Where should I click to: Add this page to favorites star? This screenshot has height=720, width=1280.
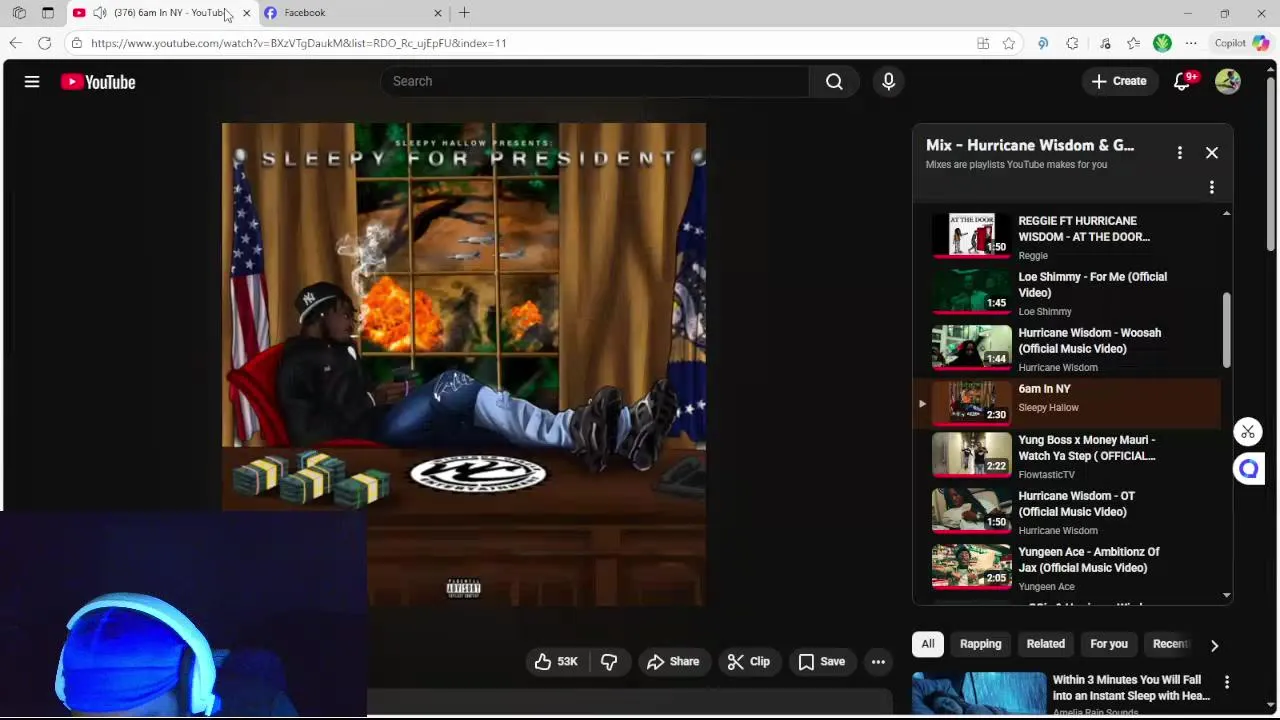[1009, 43]
